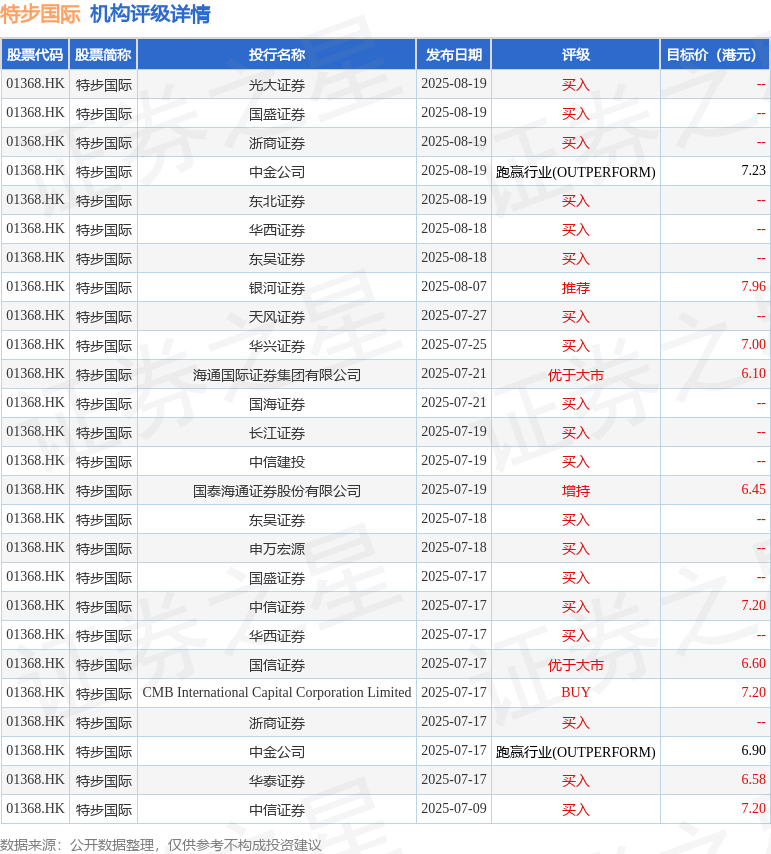Click the 光大证券 cell

point(277,85)
